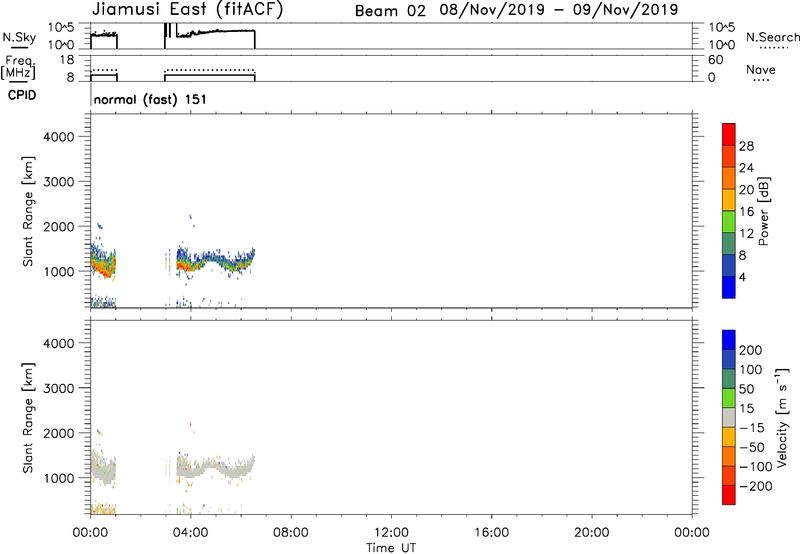The height and width of the screenshot is (554, 800).
Task: Click the '4000' tick in the power panel
Action: [x=59, y=137]
